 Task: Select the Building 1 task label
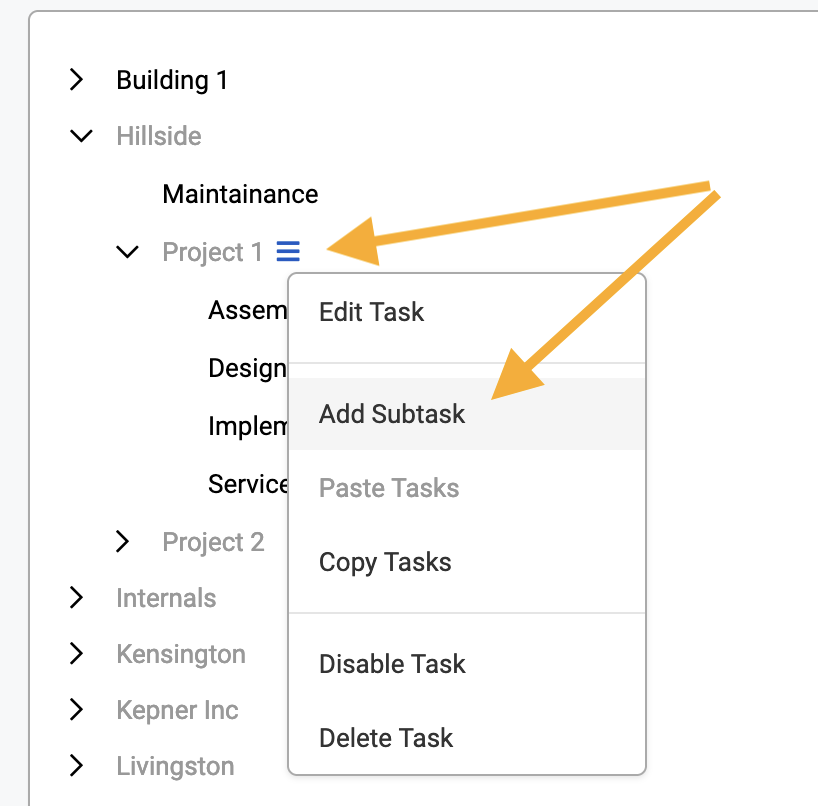point(172,80)
